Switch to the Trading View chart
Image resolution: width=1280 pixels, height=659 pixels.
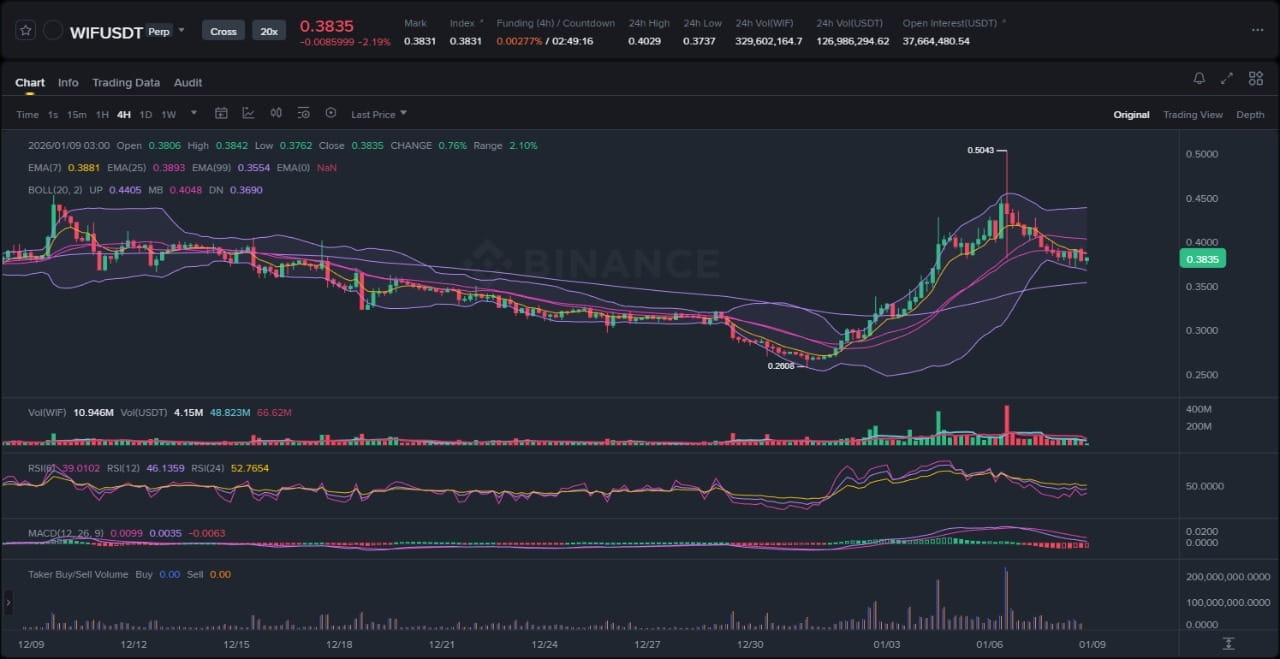1192,115
